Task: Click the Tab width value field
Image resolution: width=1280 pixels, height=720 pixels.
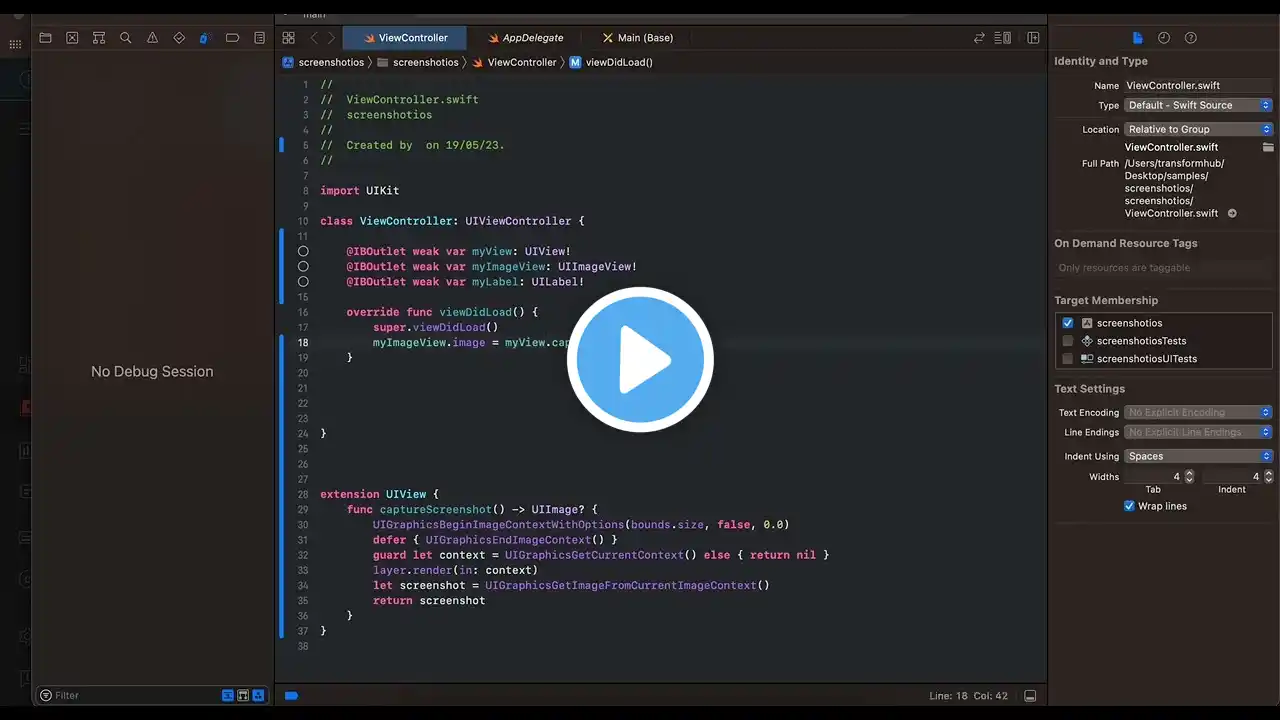Action: click(1153, 477)
